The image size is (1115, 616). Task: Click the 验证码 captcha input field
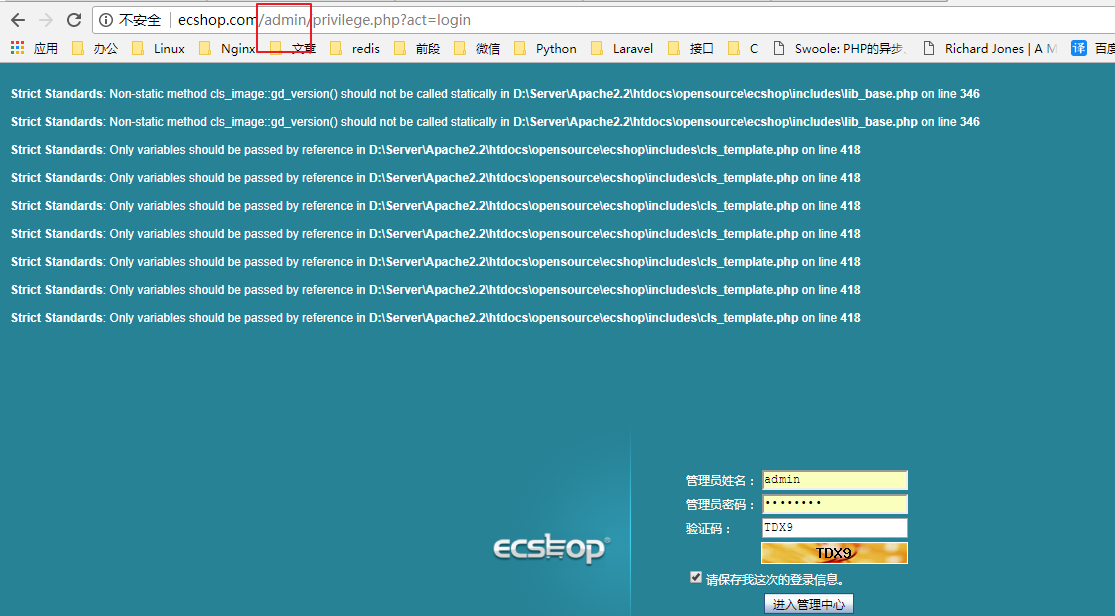click(x=834, y=528)
